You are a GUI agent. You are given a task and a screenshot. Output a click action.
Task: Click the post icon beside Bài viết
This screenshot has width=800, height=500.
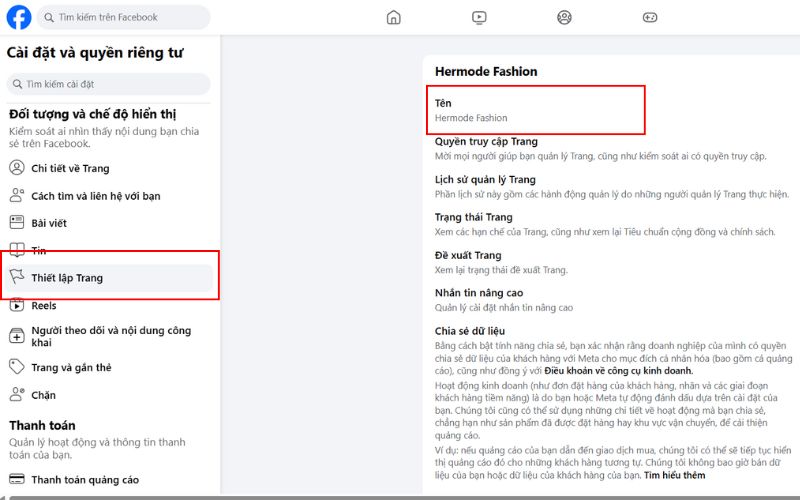[x=17, y=222]
